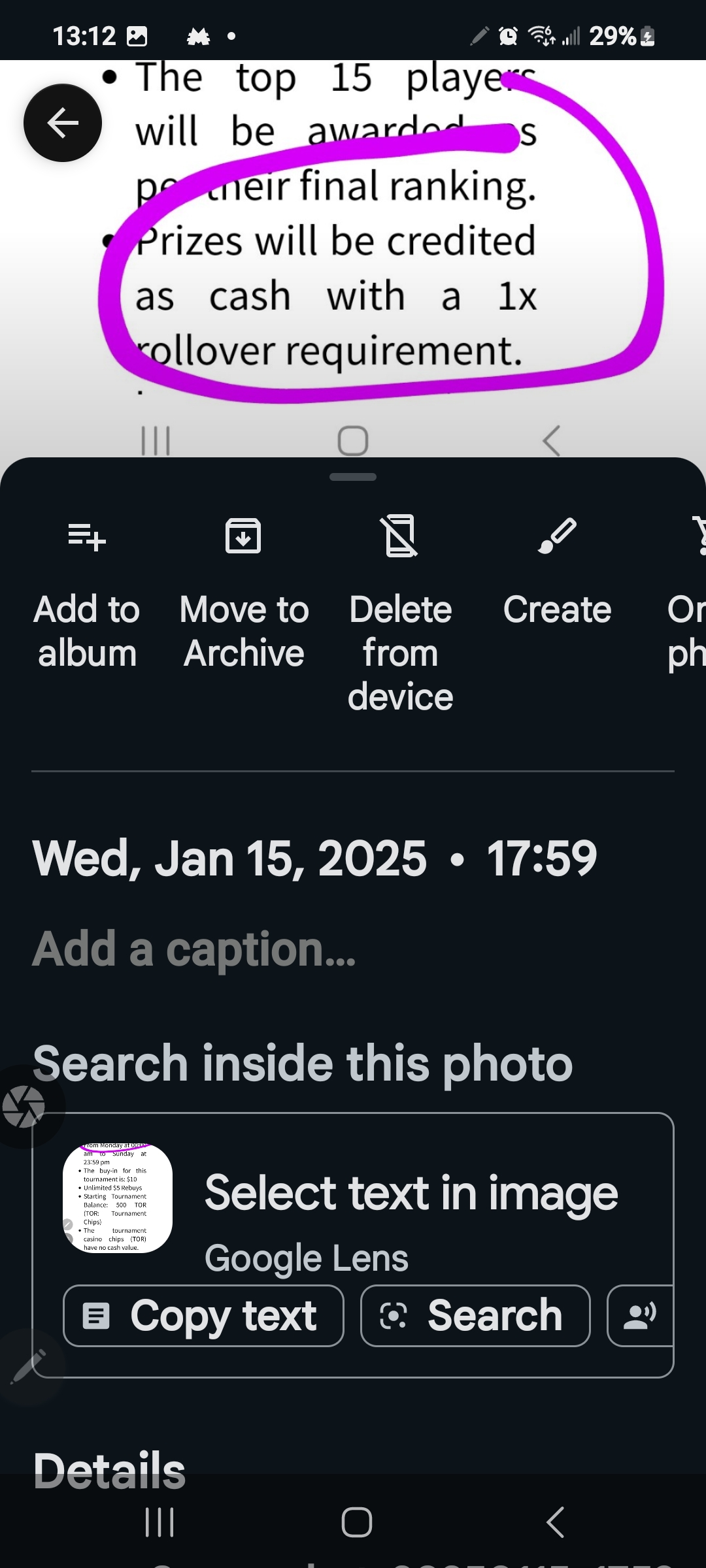Tap the Android recent apps button
This screenshot has width=706, height=1568.
pos(160,1522)
